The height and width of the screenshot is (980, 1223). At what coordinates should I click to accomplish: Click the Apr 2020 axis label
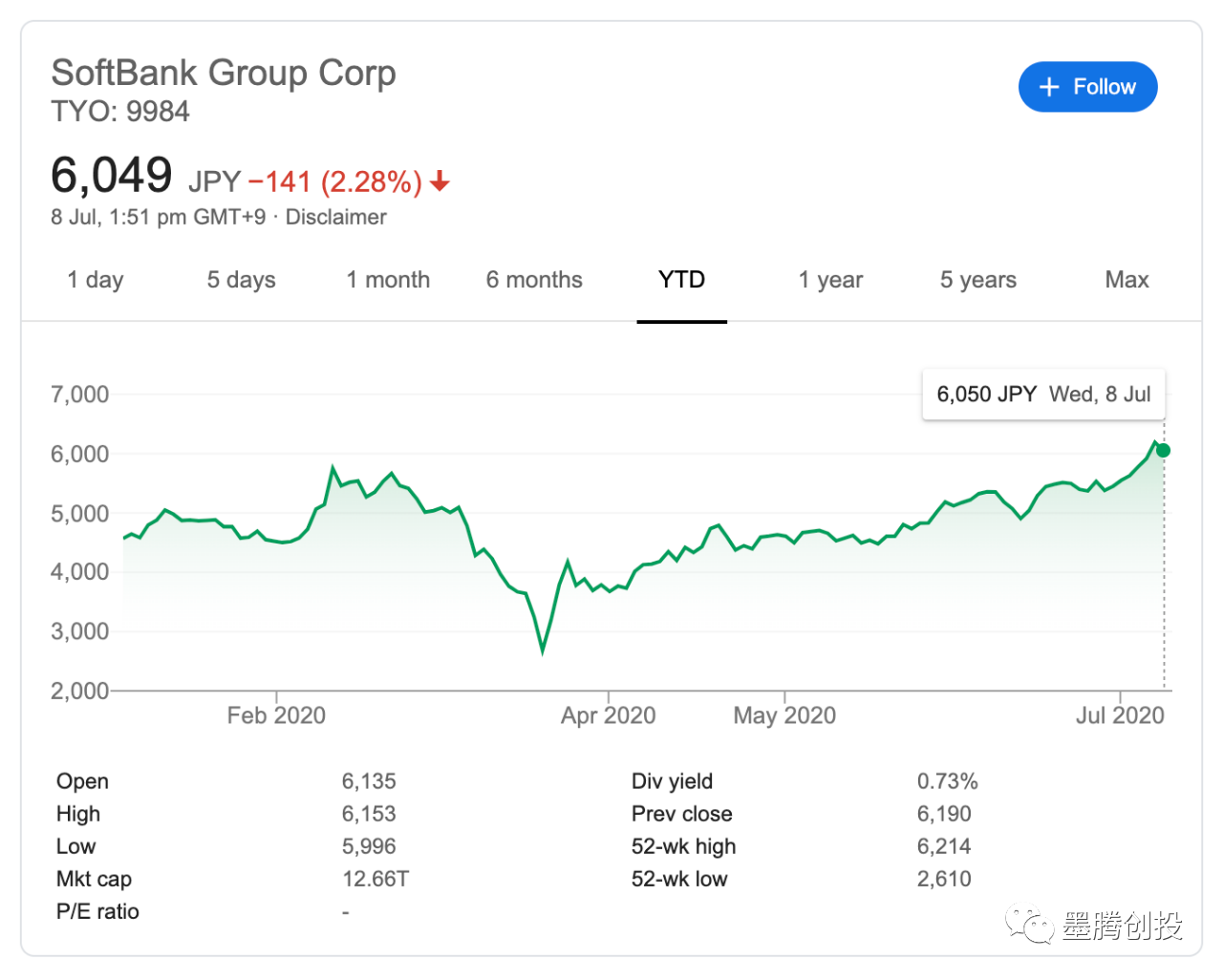[x=608, y=715]
